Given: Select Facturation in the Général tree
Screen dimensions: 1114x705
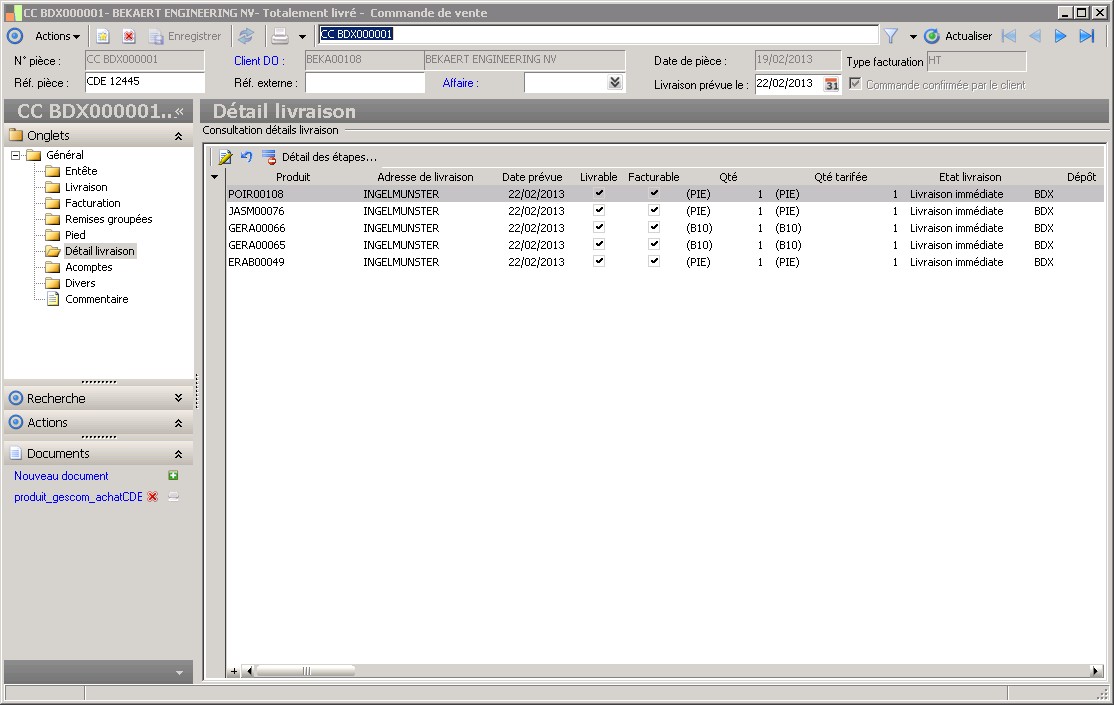Looking at the screenshot, I should (x=92, y=203).
